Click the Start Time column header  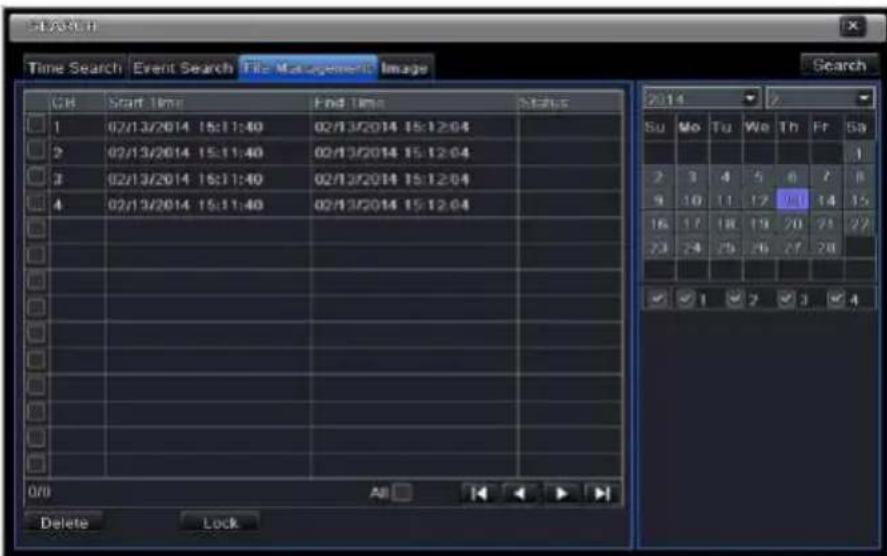pyautogui.click(x=208, y=102)
